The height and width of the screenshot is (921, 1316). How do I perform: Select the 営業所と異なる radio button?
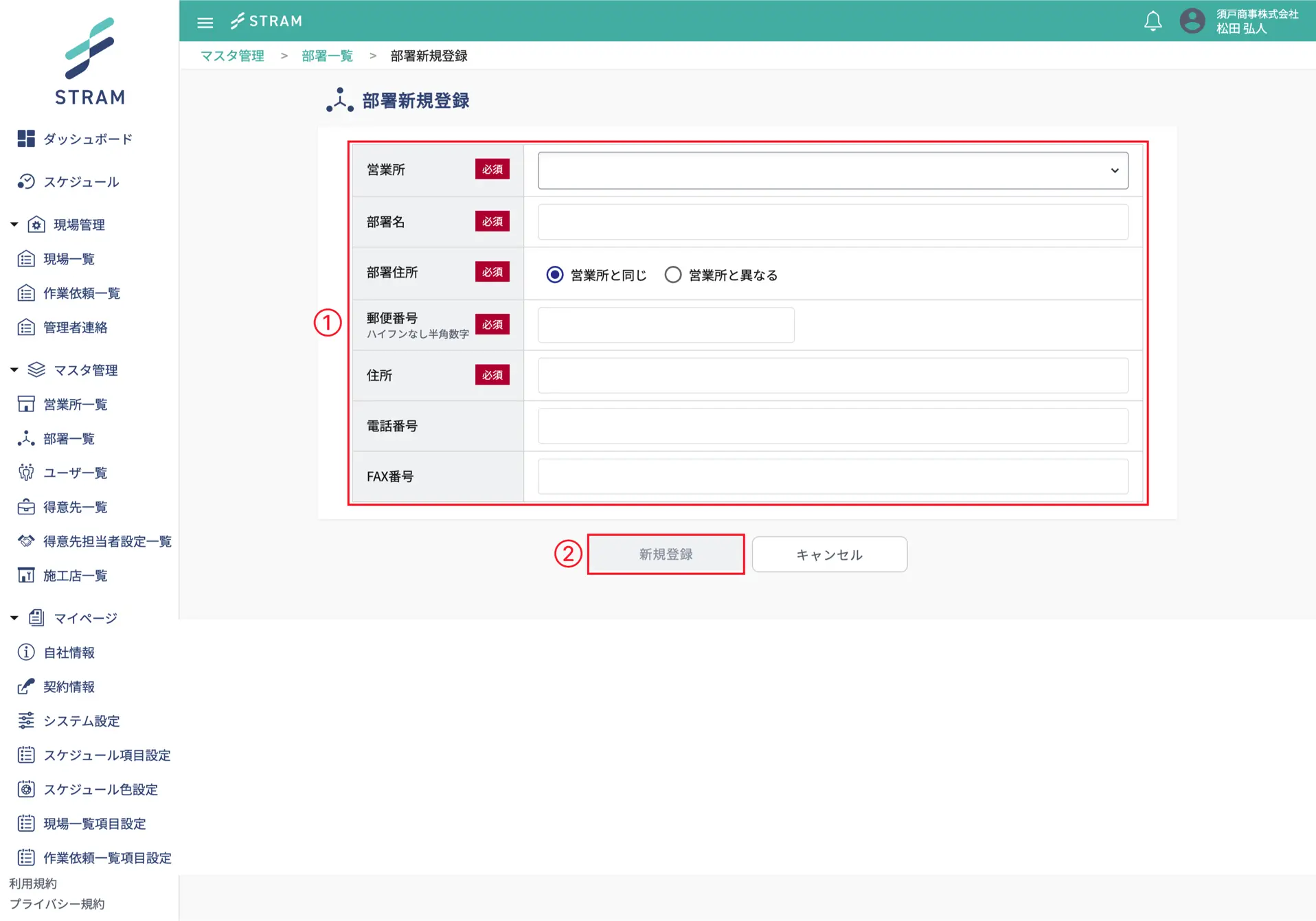[672, 275]
